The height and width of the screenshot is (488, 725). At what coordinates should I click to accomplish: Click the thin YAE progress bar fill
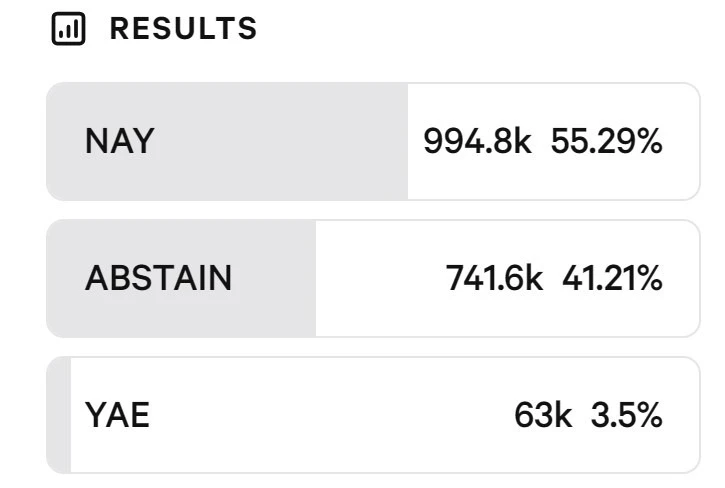click(x=59, y=415)
